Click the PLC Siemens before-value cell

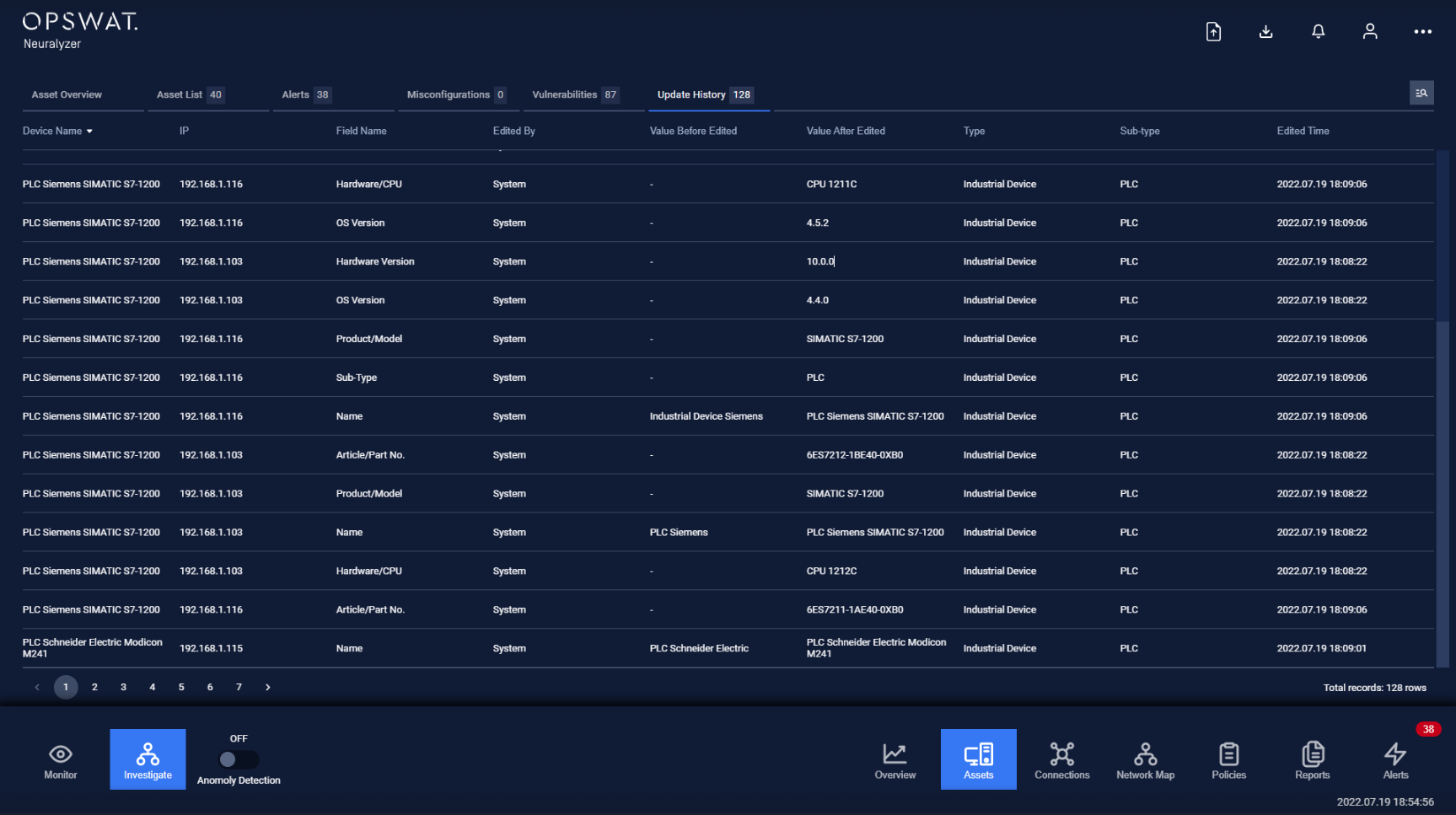pos(679,533)
